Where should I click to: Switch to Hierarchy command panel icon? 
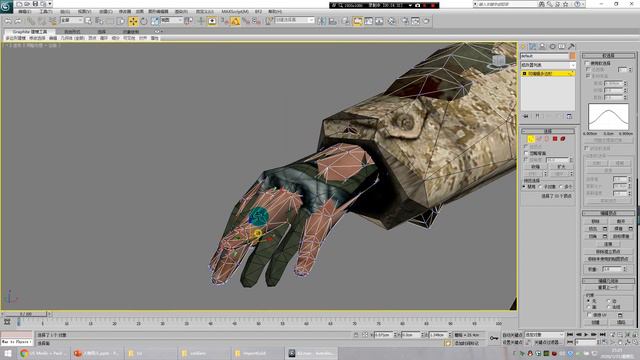542,47
